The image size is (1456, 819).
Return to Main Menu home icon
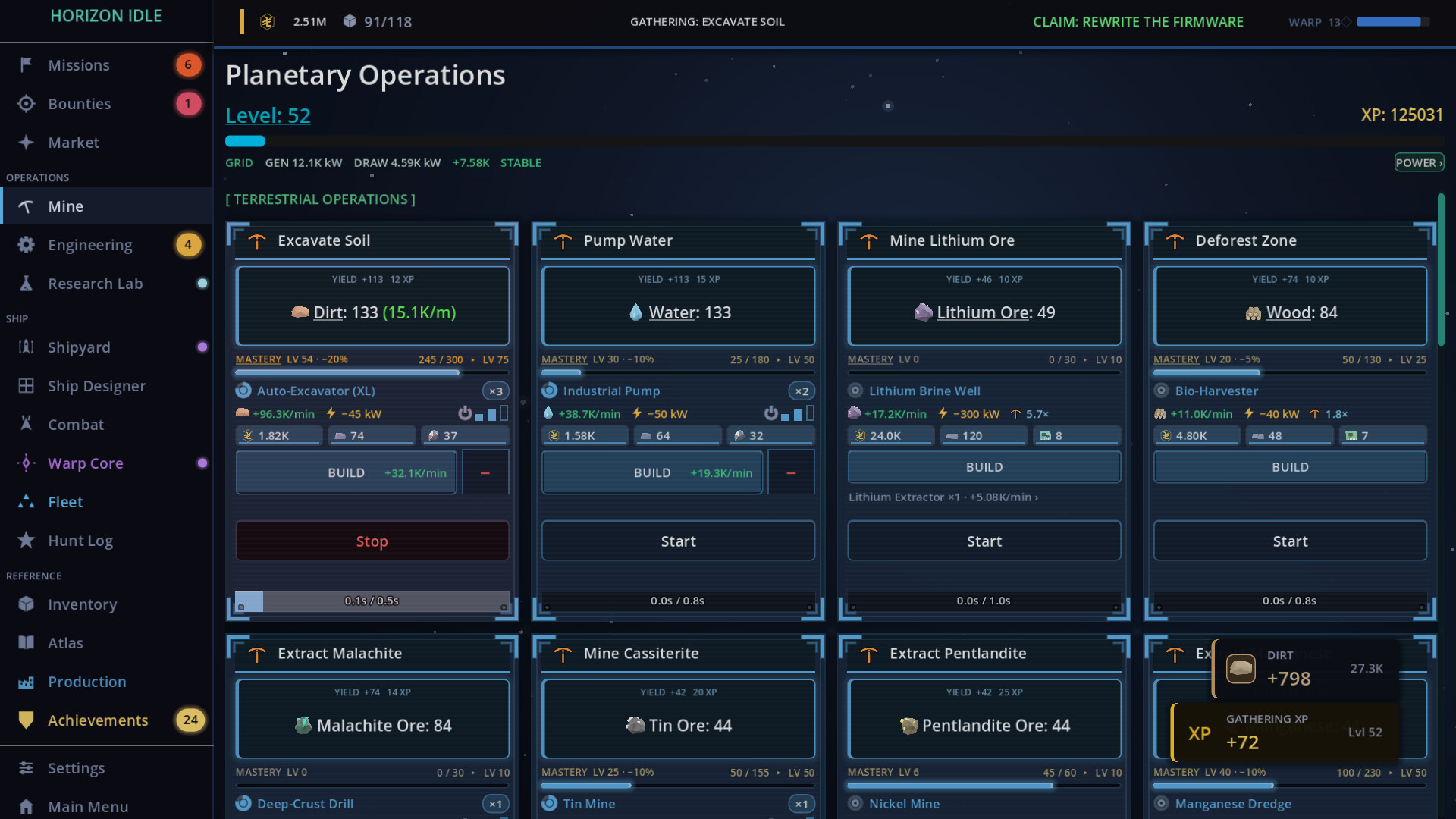point(26,807)
